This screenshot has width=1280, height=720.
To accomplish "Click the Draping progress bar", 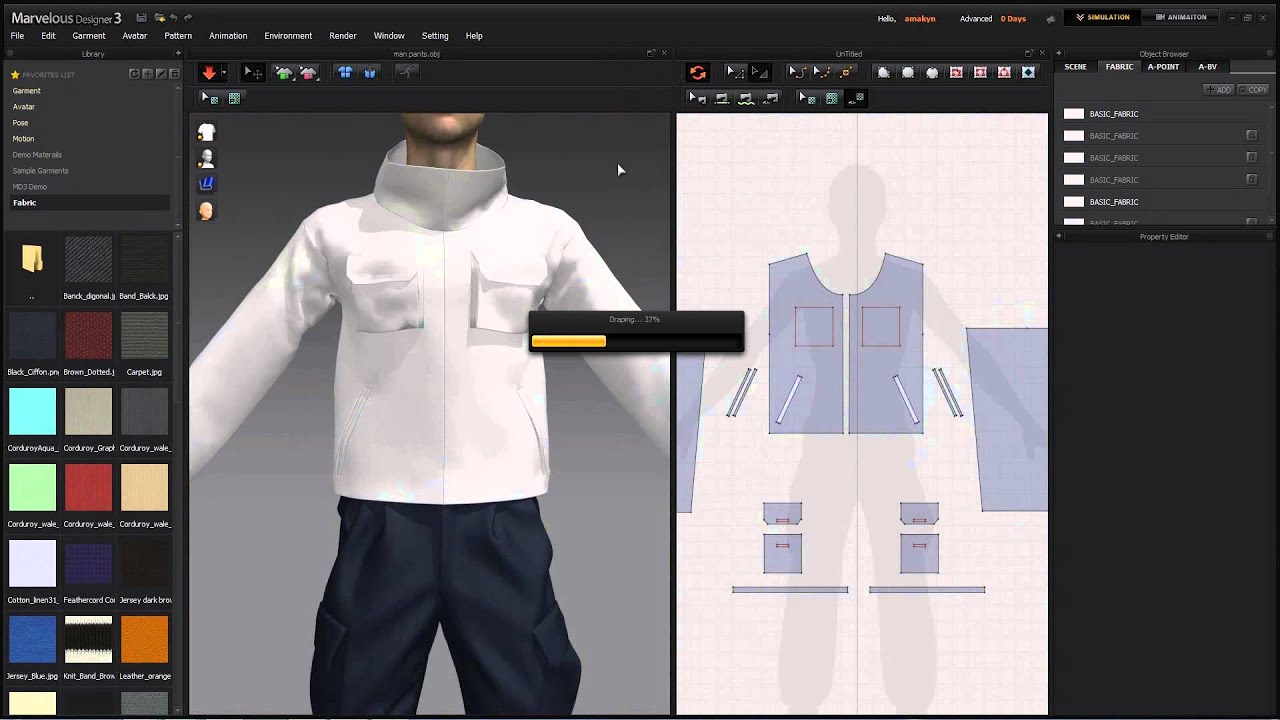I will click(x=636, y=341).
